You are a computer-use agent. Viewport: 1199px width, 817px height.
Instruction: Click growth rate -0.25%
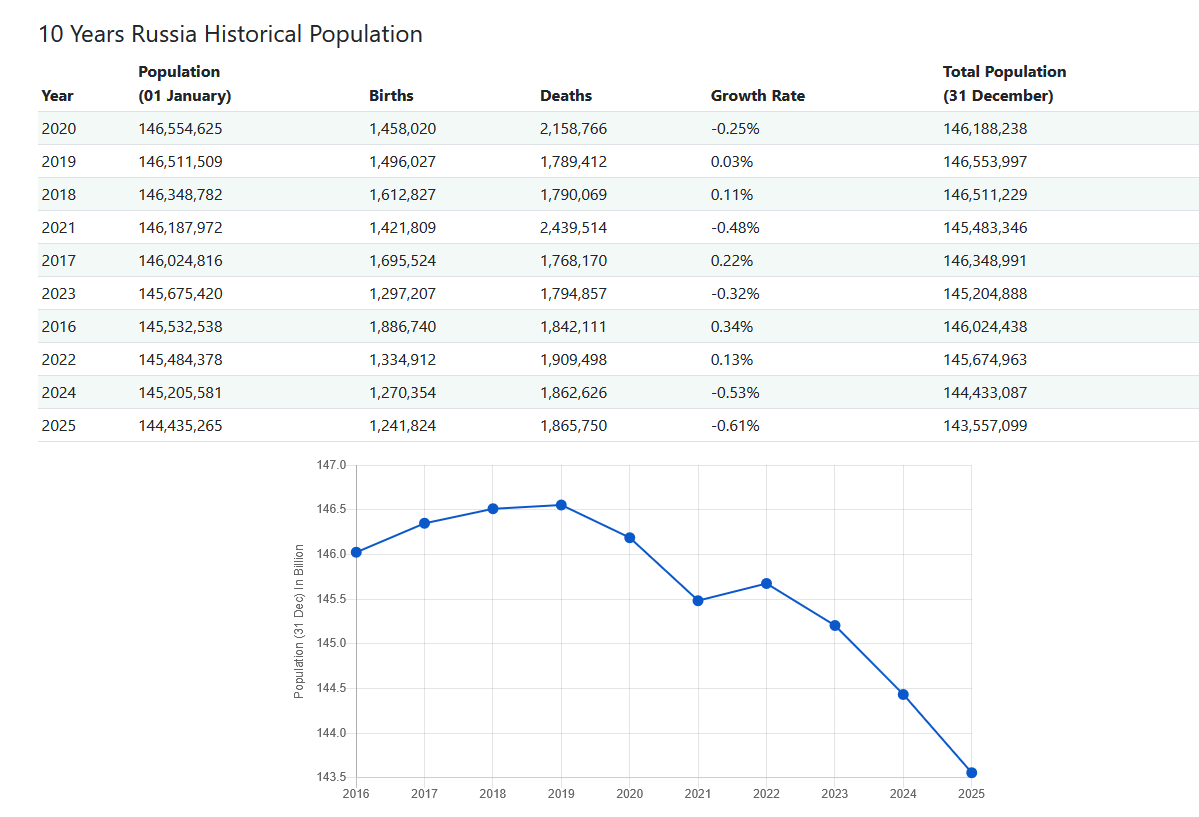[735, 129]
